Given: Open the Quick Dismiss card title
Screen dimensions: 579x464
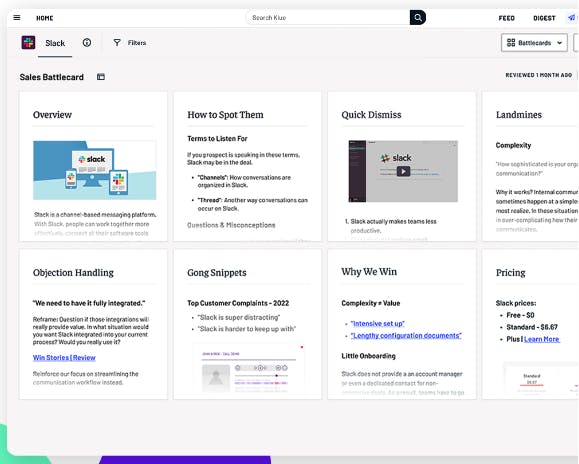Looking at the screenshot, I should coord(371,115).
